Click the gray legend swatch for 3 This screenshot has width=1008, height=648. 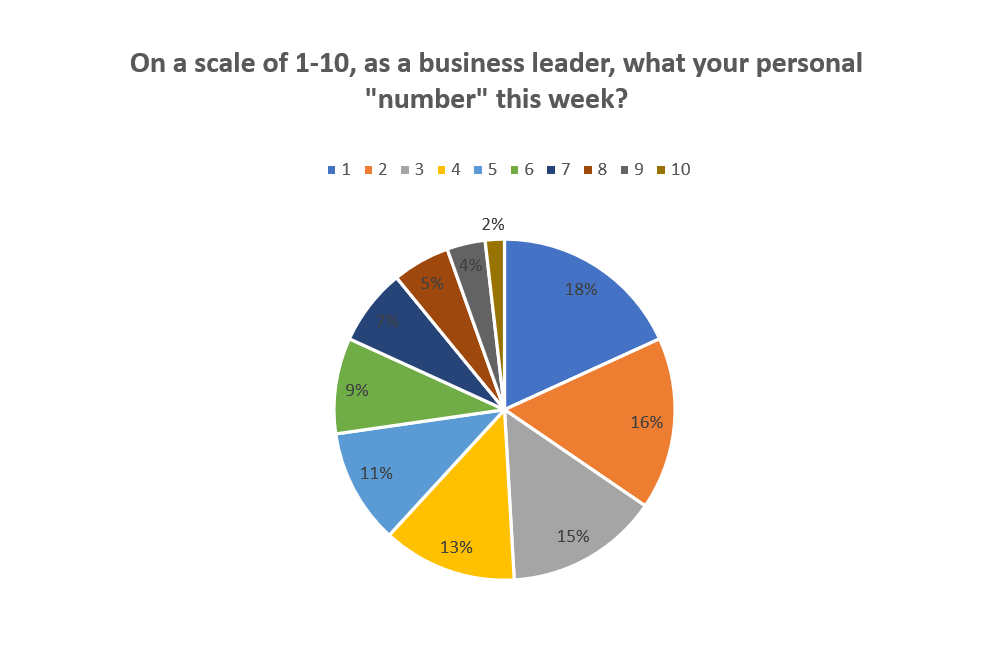tap(404, 170)
